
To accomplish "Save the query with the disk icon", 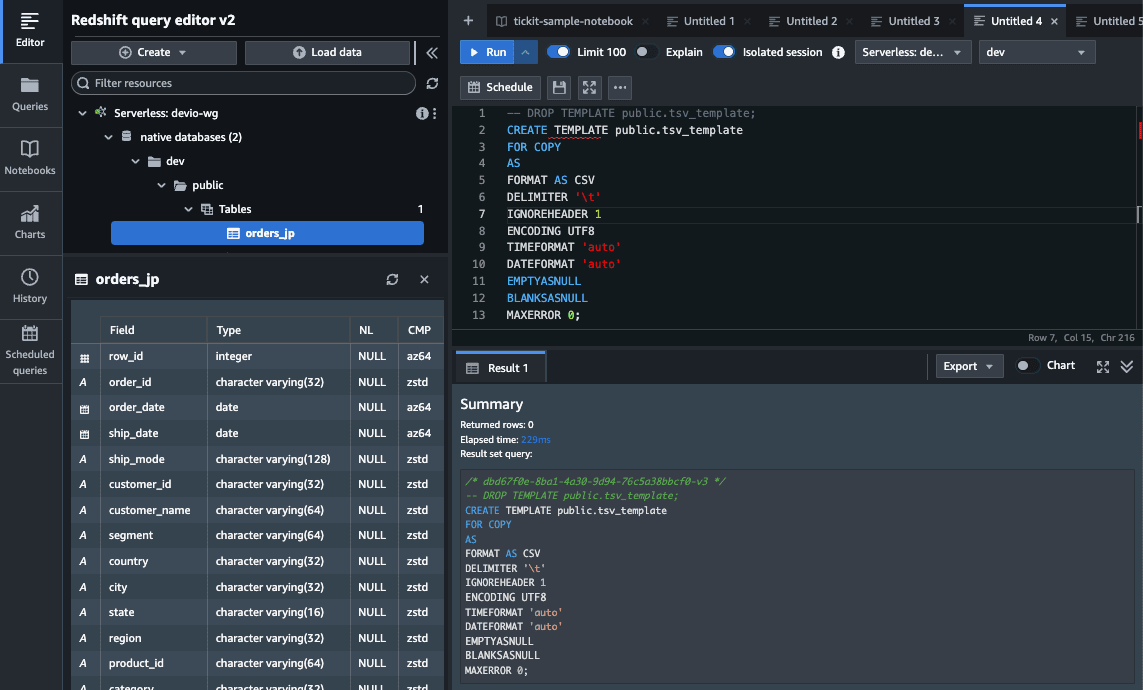I will [x=559, y=87].
